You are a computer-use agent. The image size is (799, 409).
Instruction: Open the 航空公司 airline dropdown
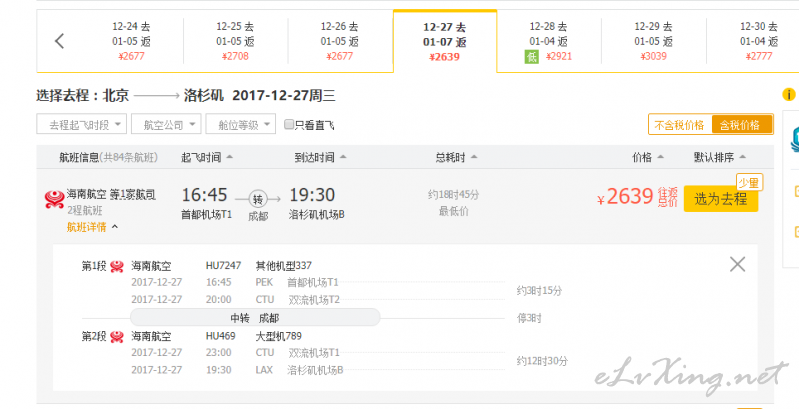click(x=166, y=124)
